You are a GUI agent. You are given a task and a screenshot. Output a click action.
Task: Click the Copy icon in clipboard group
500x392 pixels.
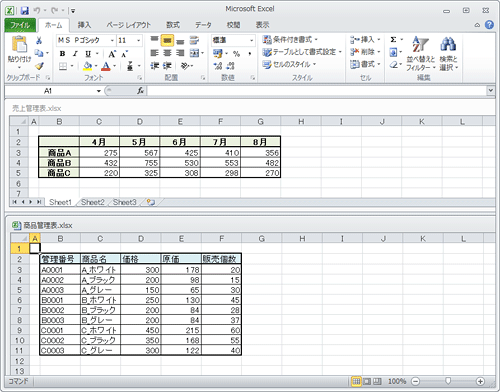39,53
